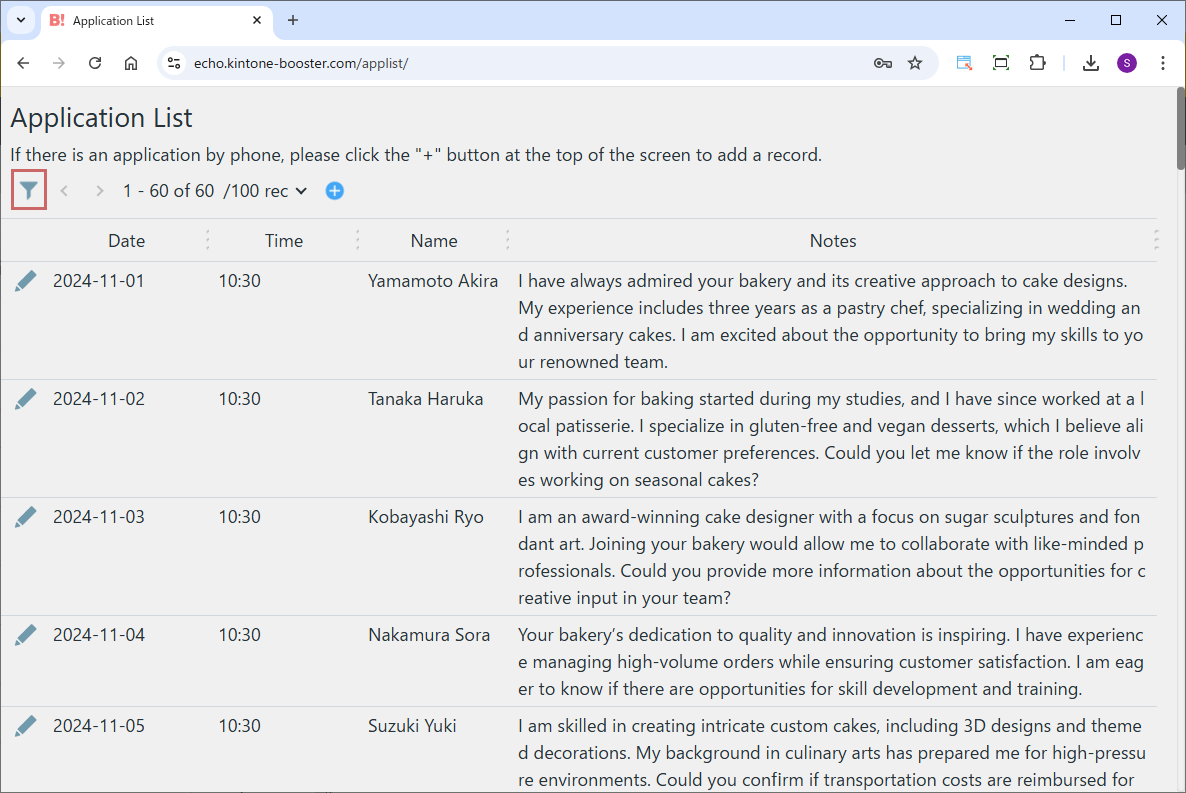The height and width of the screenshot is (793, 1186).
Task: Click the Date column header
Action: pos(126,240)
